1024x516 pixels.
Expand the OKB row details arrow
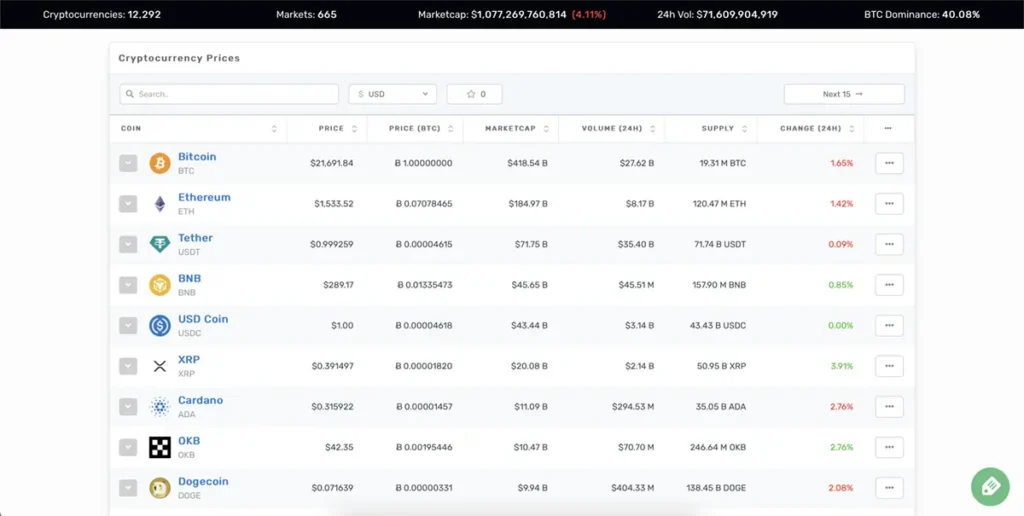click(x=128, y=447)
